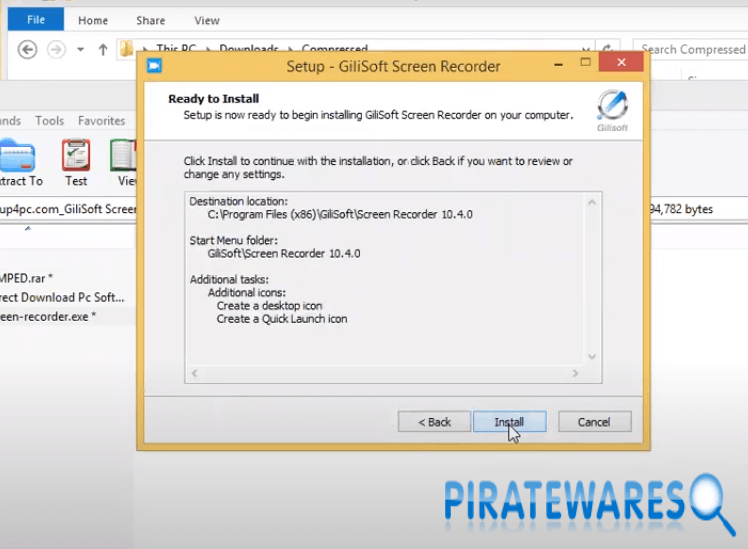Click the GiliSoft logo in the setup header
Viewport: 748px width, 549px height.
612,108
